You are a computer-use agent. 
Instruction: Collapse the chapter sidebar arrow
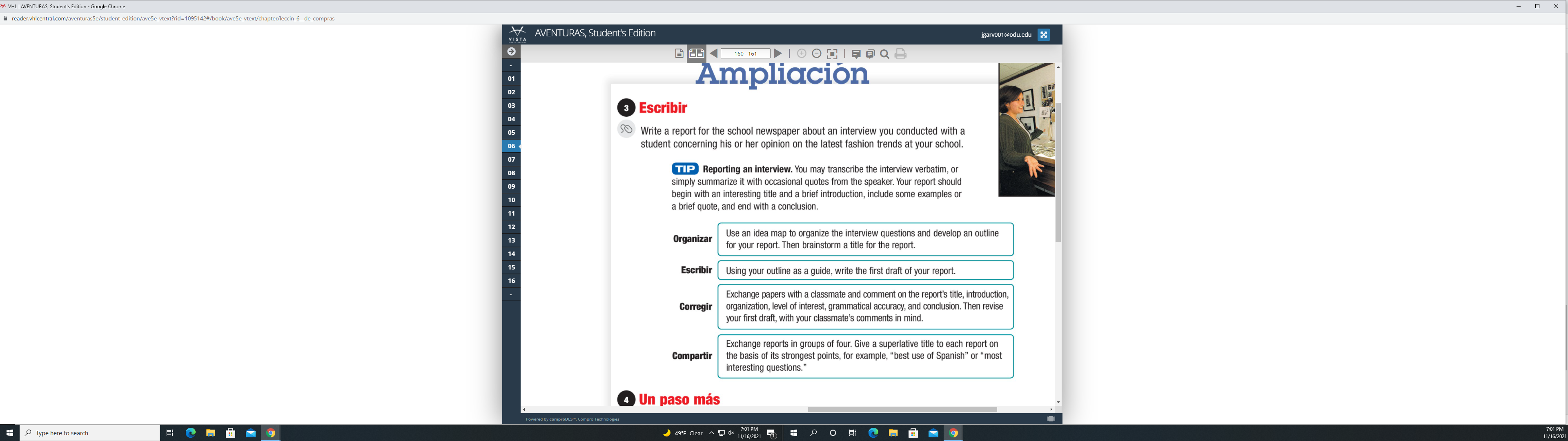511,52
